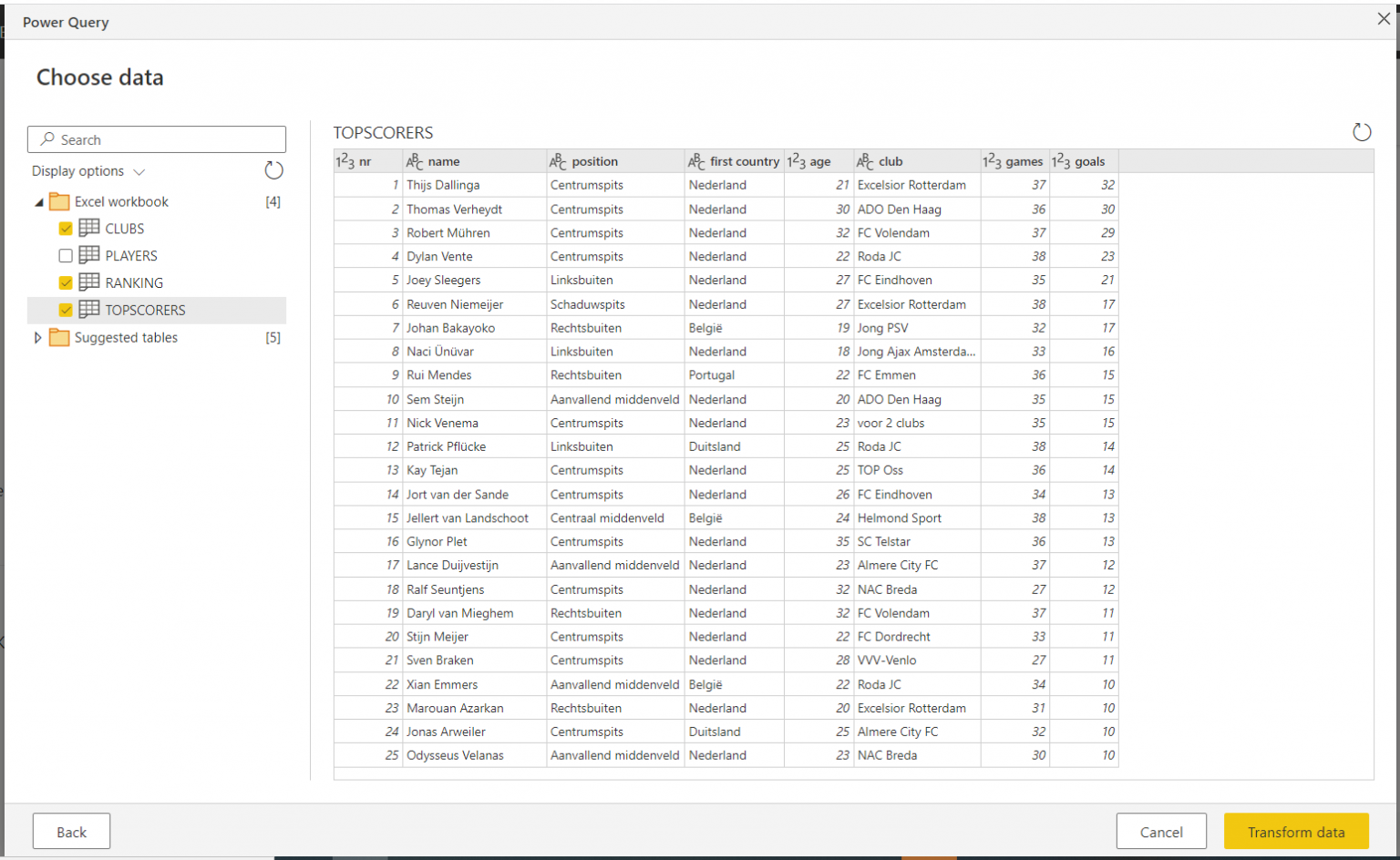1400x860 pixels.
Task: Click the Back button
Action: point(71,831)
